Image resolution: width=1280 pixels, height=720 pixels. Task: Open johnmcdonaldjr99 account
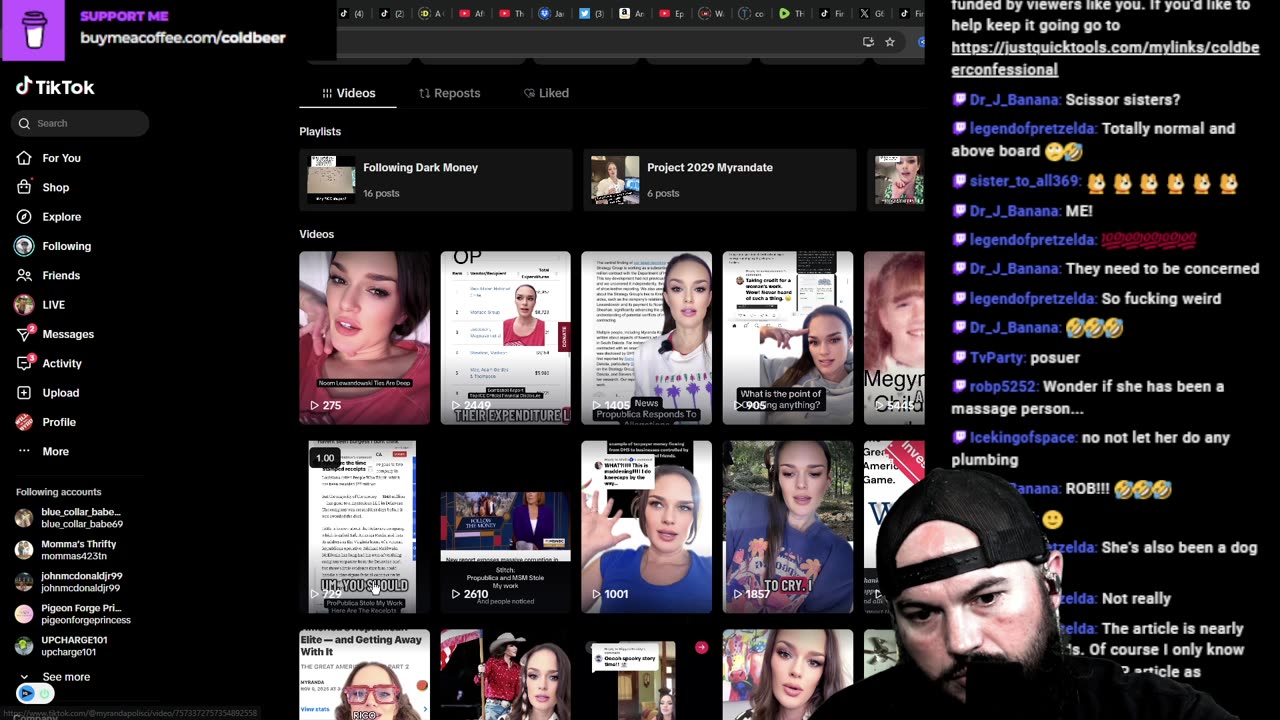pyautogui.click(x=69, y=582)
